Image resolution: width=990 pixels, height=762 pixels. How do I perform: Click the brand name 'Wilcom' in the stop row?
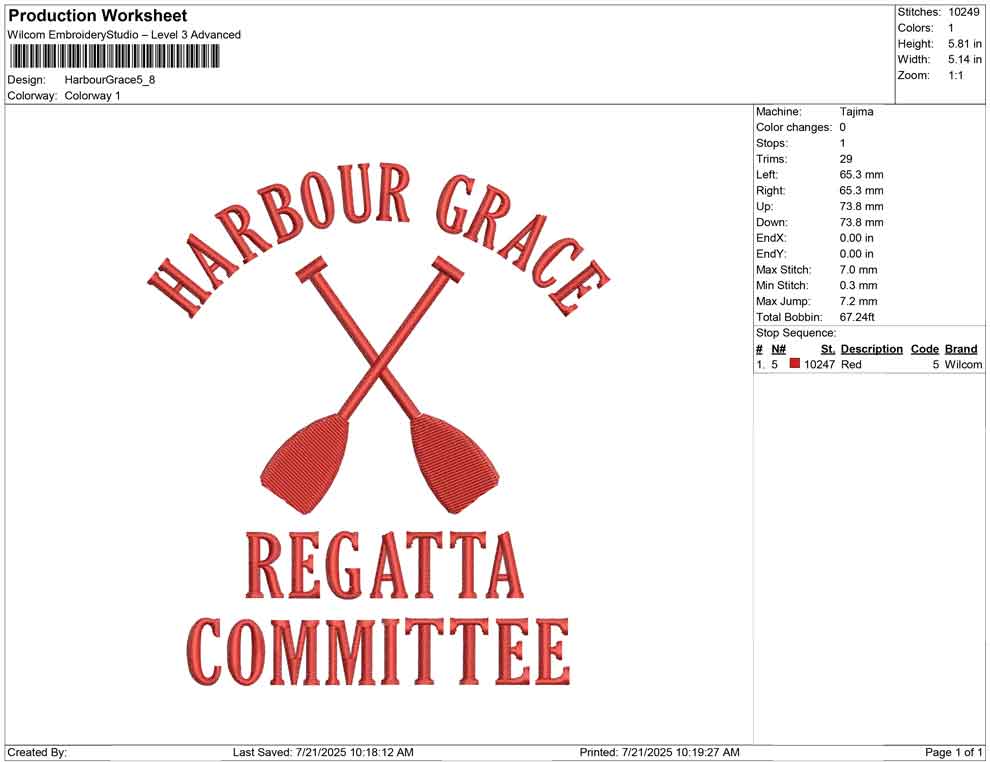(963, 364)
